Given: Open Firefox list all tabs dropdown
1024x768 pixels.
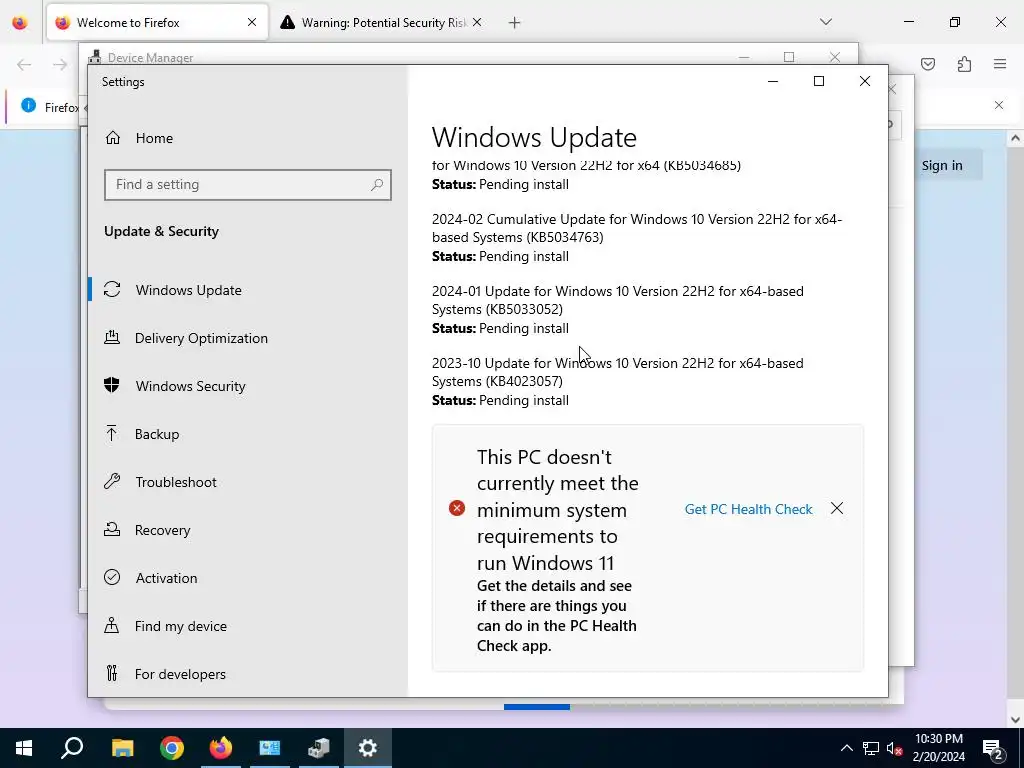Looking at the screenshot, I should click(x=826, y=22).
